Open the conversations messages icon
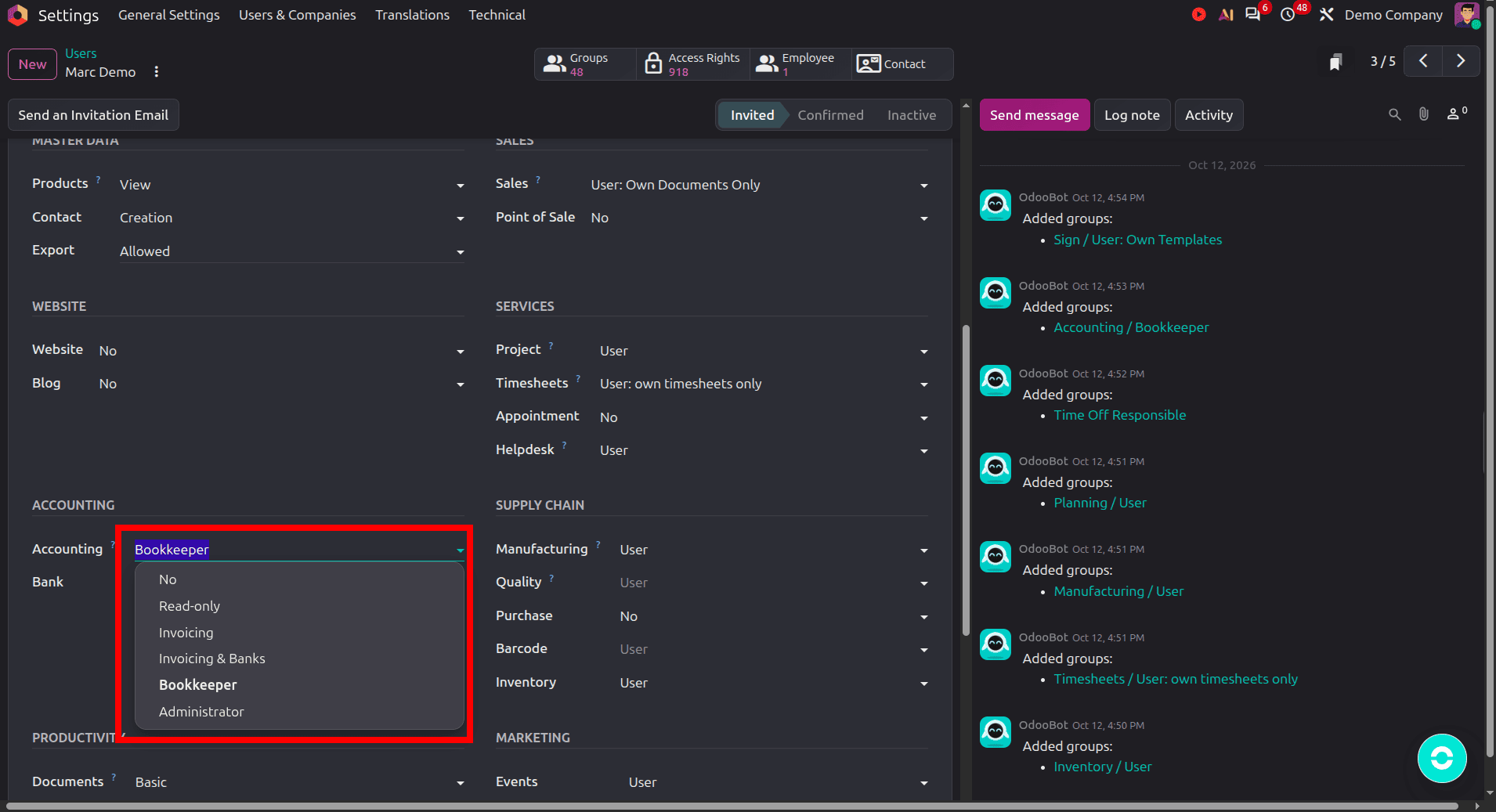 tap(1253, 15)
